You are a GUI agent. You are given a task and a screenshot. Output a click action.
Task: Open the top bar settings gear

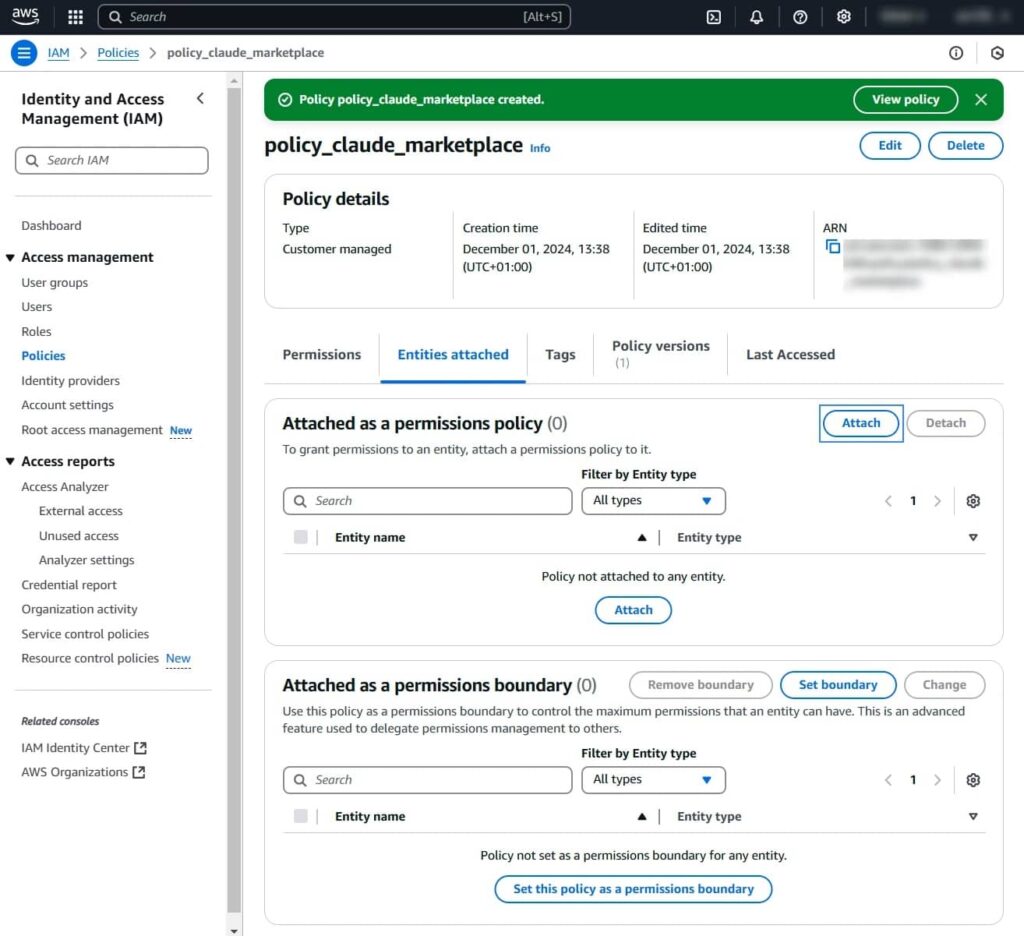point(844,17)
